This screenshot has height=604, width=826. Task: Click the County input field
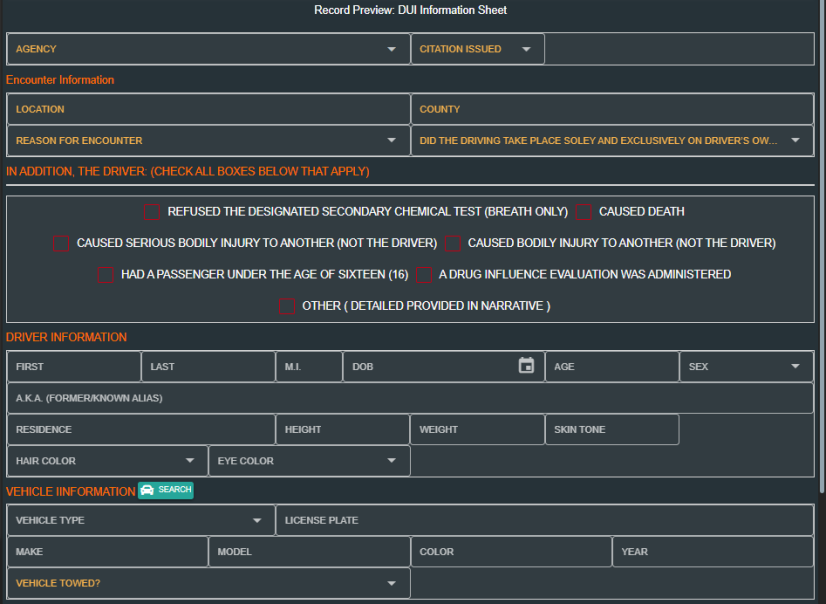(x=612, y=109)
